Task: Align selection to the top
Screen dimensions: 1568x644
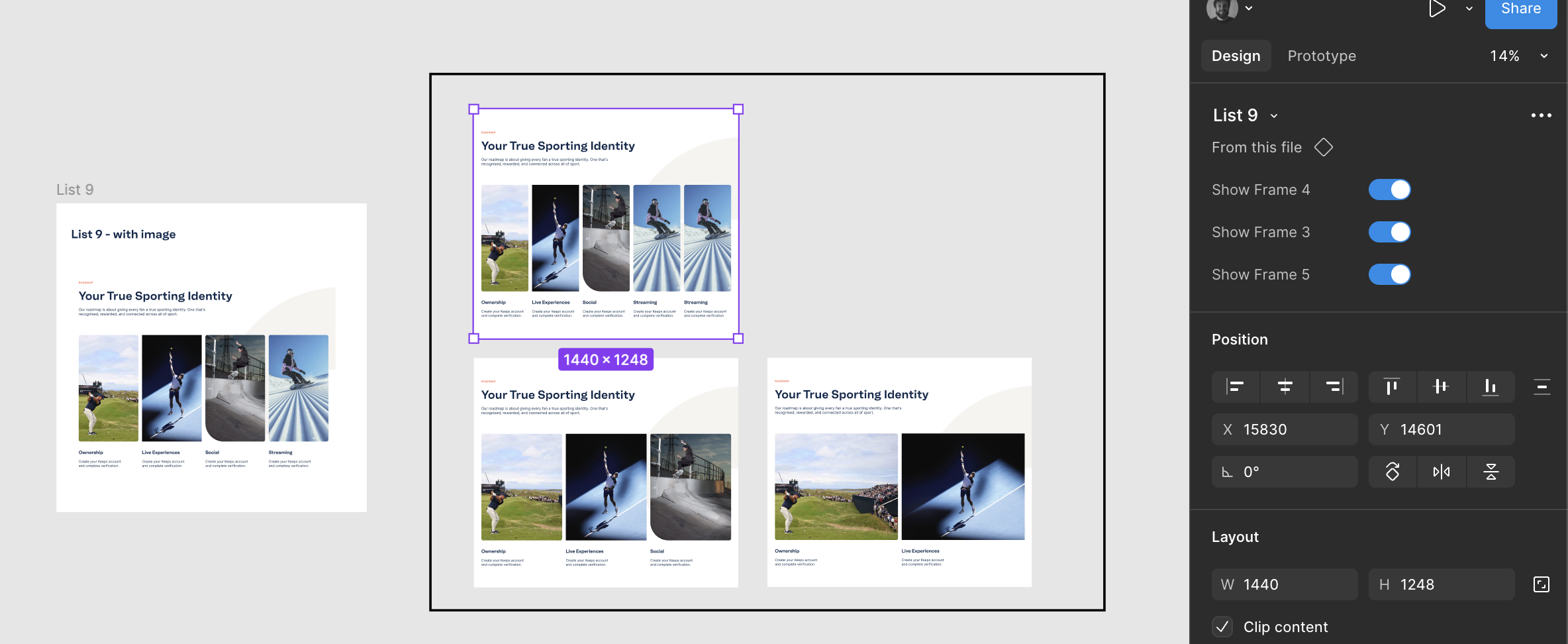Action: pos(1393,386)
